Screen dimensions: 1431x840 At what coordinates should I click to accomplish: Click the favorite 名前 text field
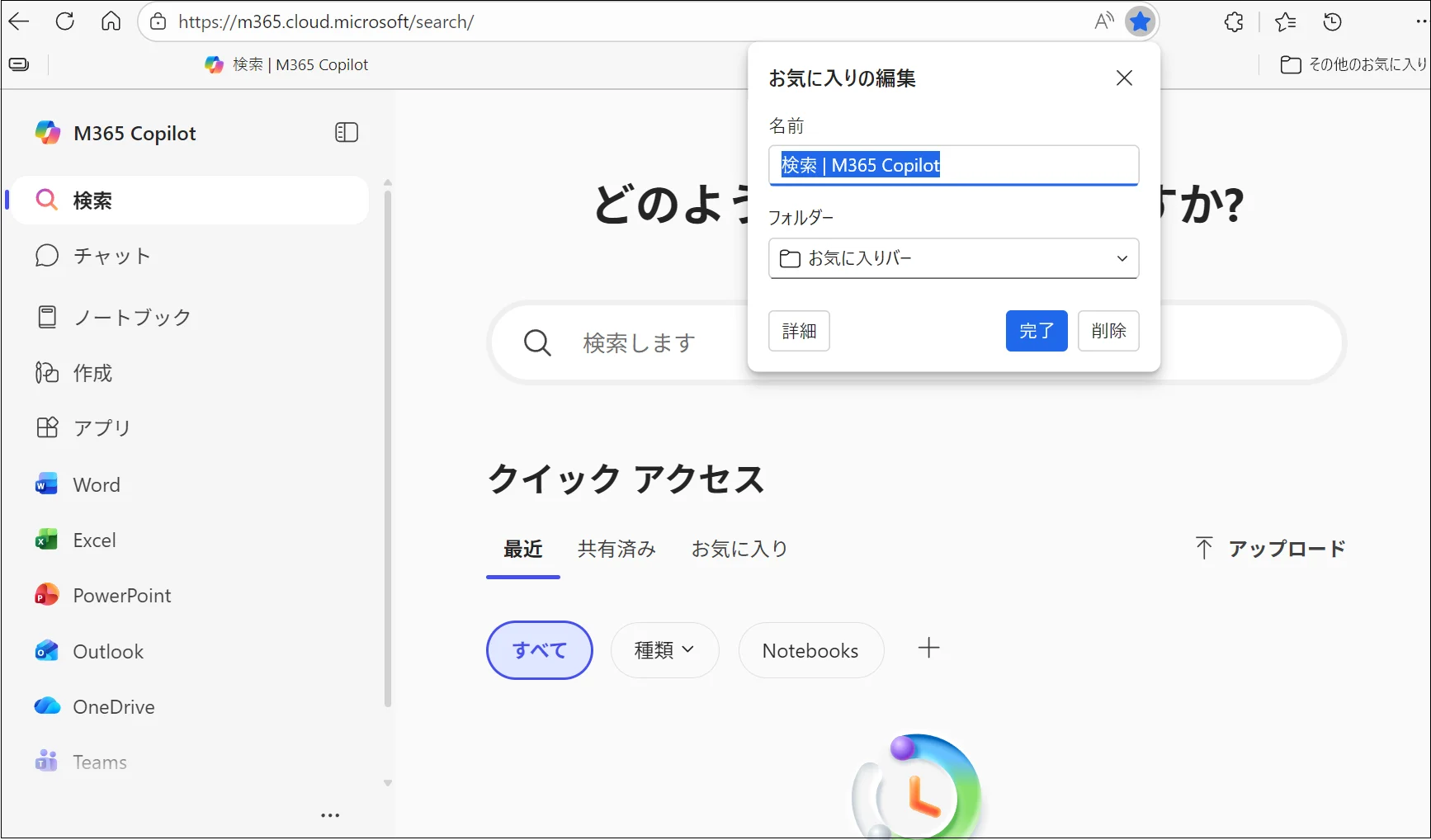(953, 166)
